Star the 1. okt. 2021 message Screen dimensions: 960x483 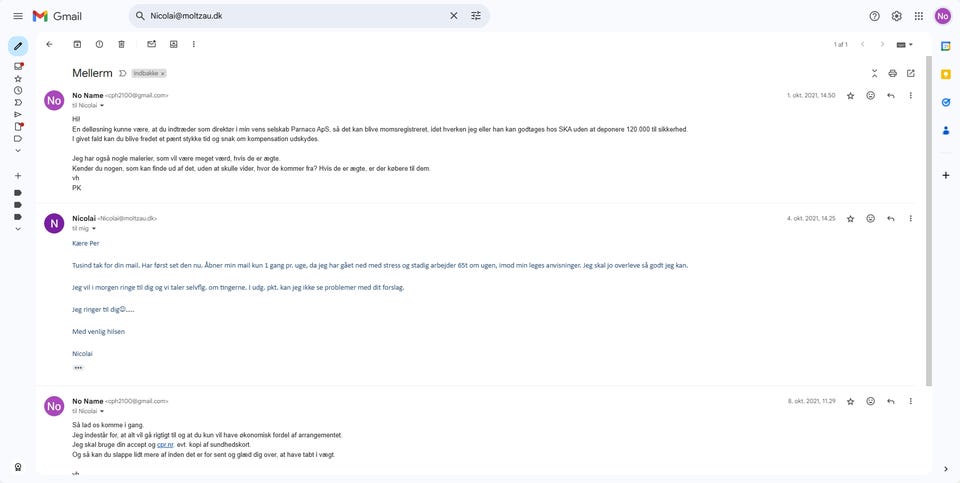click(850, 95)
